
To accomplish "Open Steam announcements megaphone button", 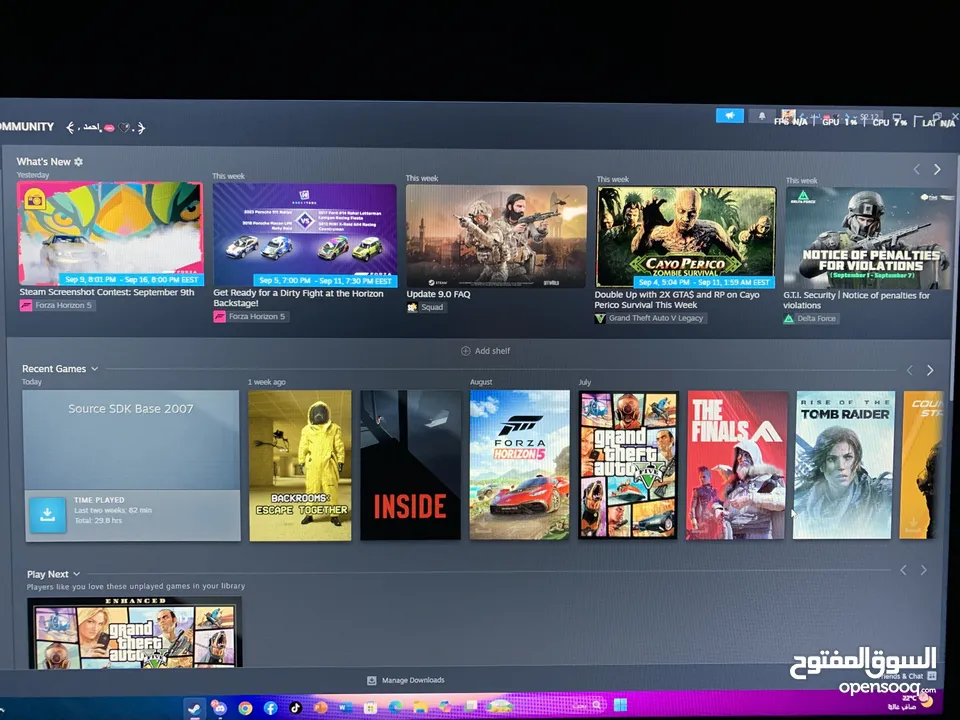I will [729, 115].
